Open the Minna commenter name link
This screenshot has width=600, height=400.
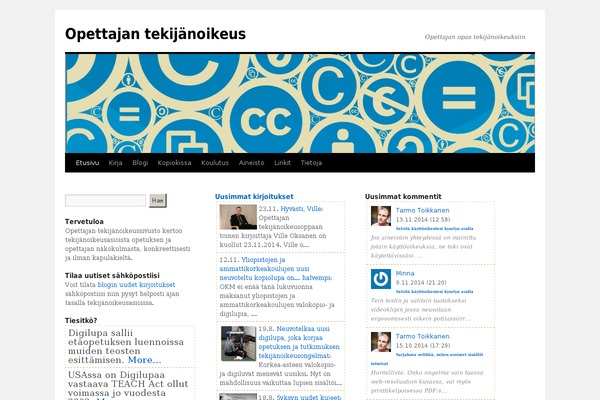point(405,273)
